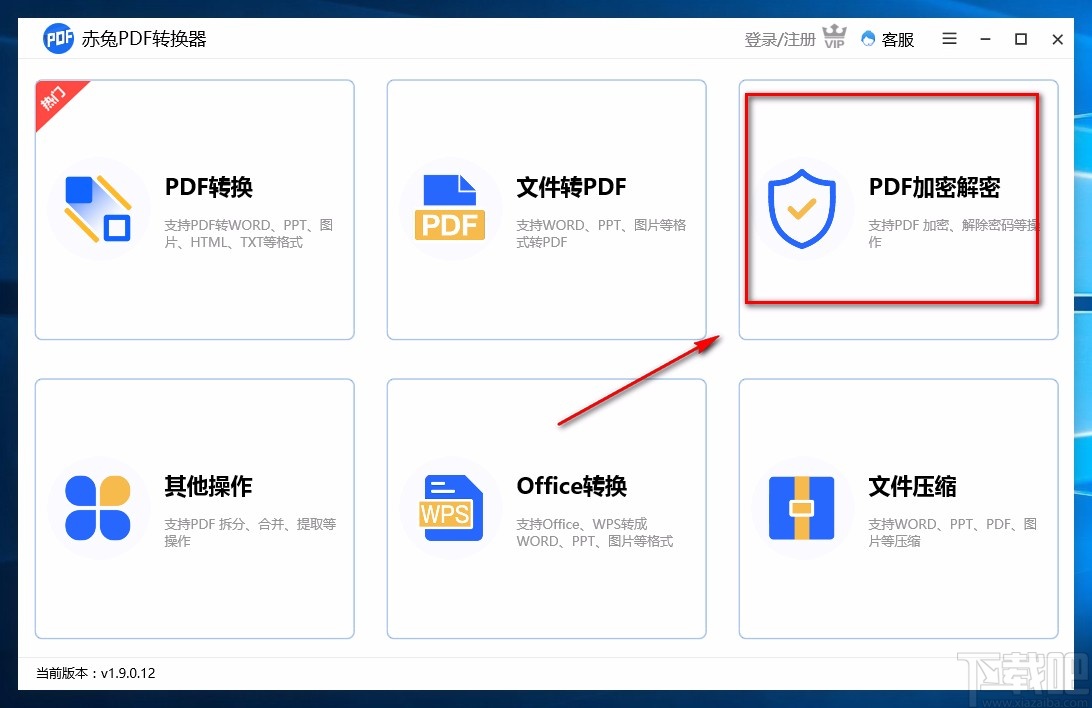The image size is (1092, 708).
Task: Open 客服 support text button
Action: point(898,40)
